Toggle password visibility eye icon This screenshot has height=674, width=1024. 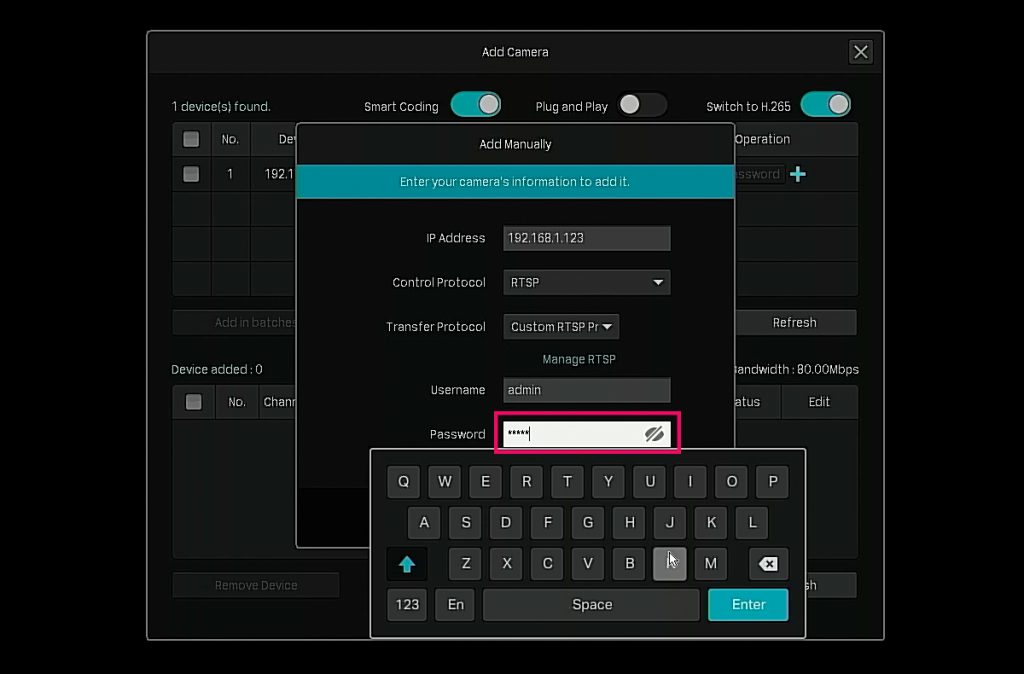pos(654,434)
